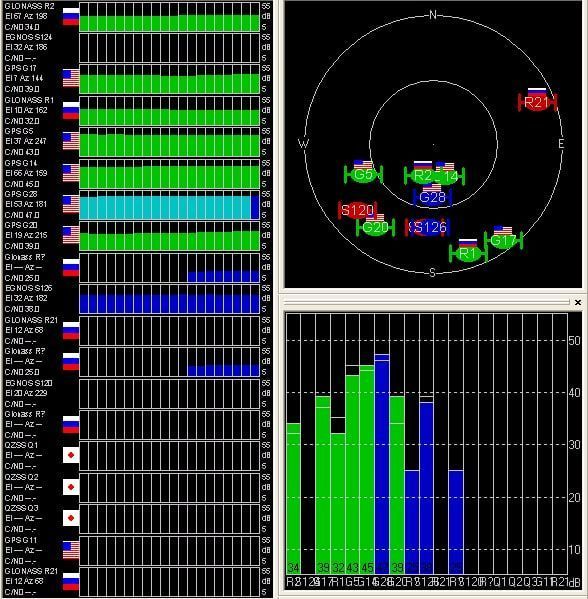This screenshot has height=599, width=588.
Task: Click the 'C/N0 45.0' value
Action: pyautogui.click(x=22, y=184)
